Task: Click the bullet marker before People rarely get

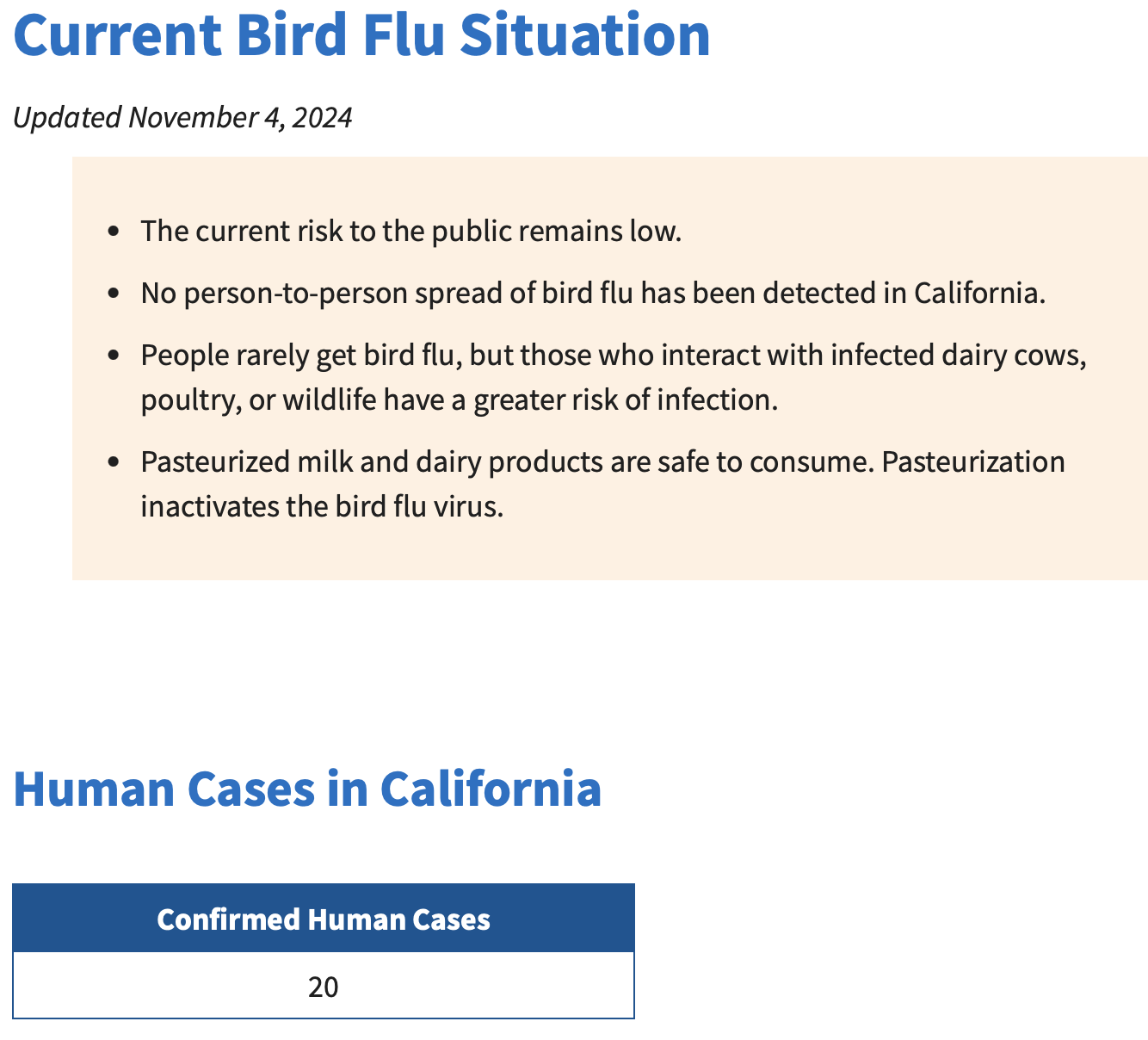Action: coord(114,356)
